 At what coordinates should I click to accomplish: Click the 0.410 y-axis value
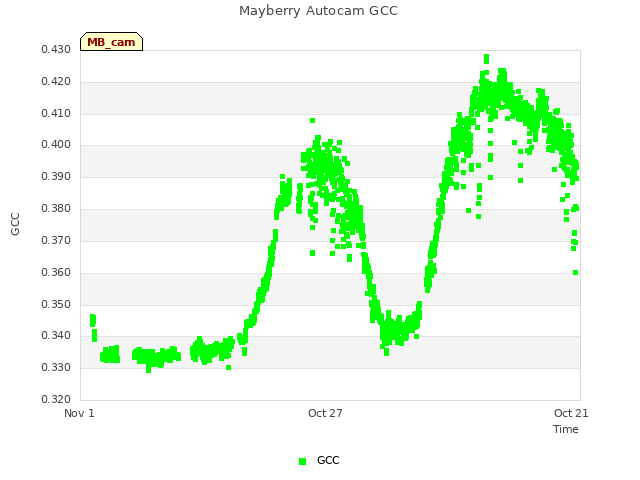click(x=56, y=113)
